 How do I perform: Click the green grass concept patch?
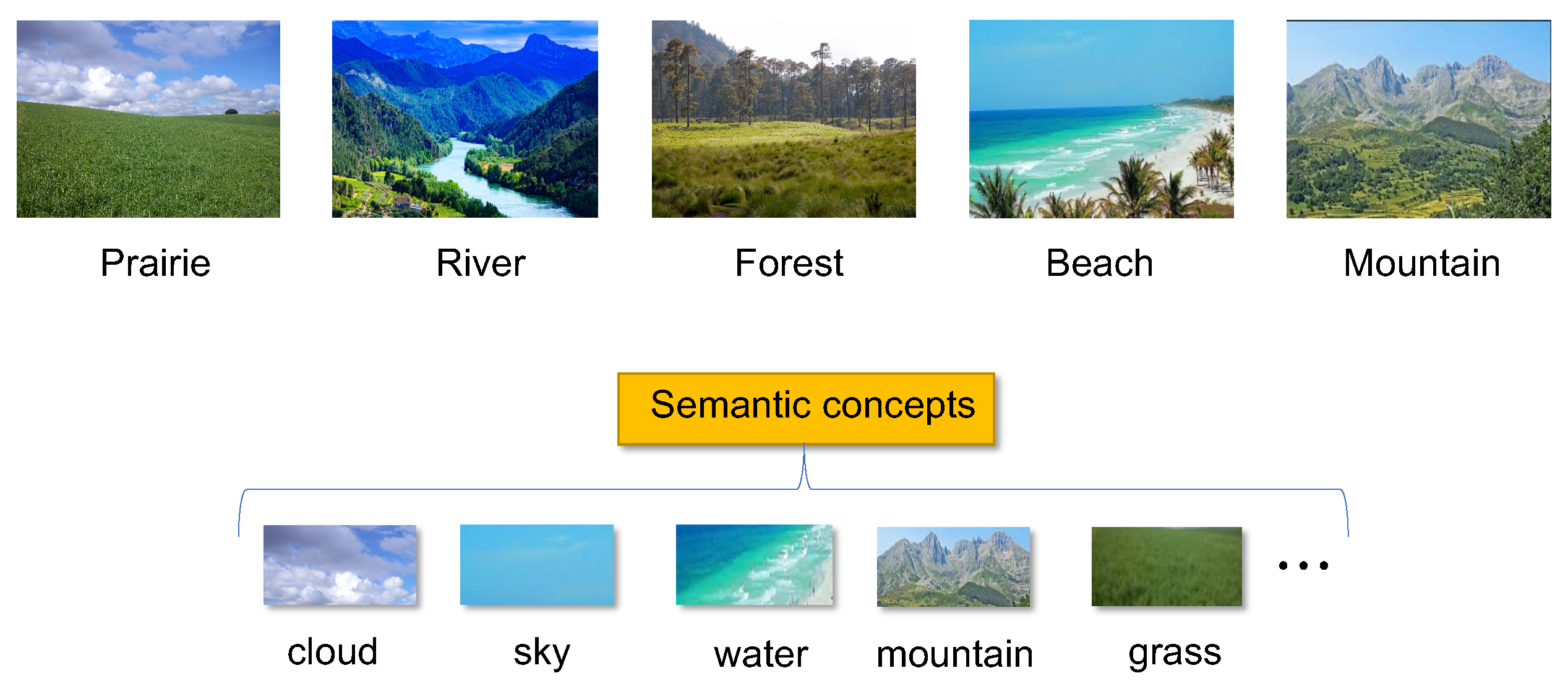click(x=1167, y=567)
